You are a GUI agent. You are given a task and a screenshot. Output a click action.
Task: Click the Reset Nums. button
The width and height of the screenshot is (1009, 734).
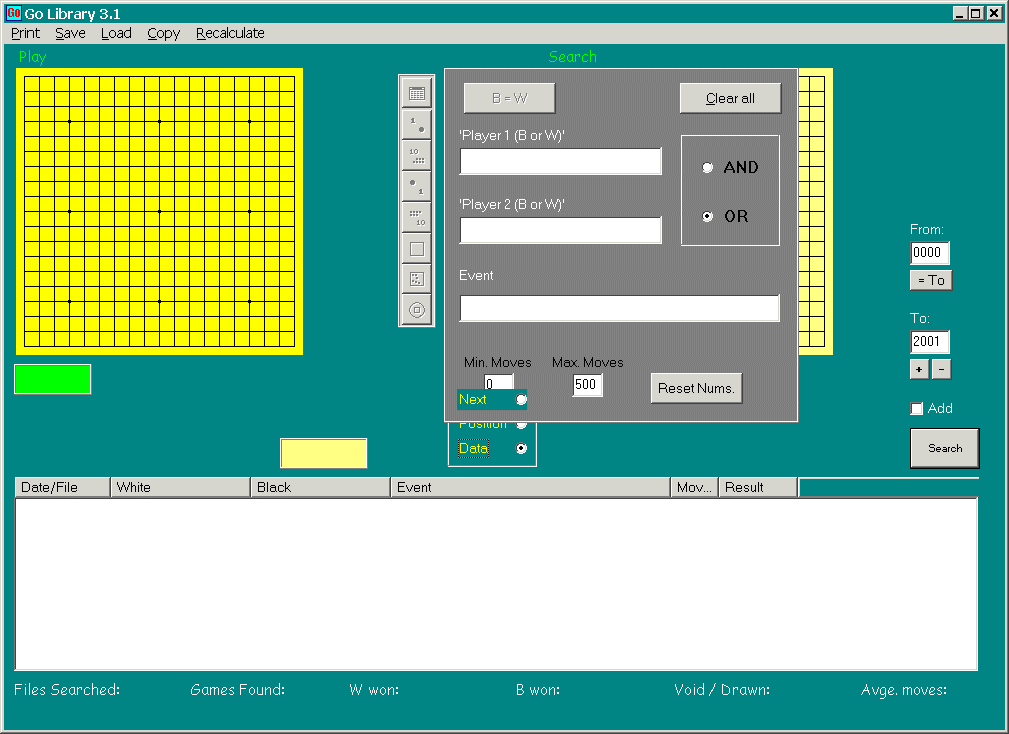(x=696, y=389)
